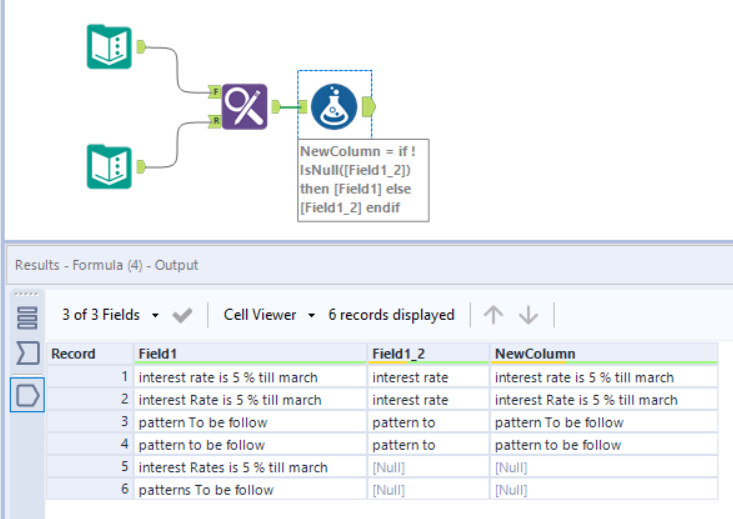Open the Cell Viewer dropdown
The width and height of the screenshot is (733, 519).
(268, 315)
